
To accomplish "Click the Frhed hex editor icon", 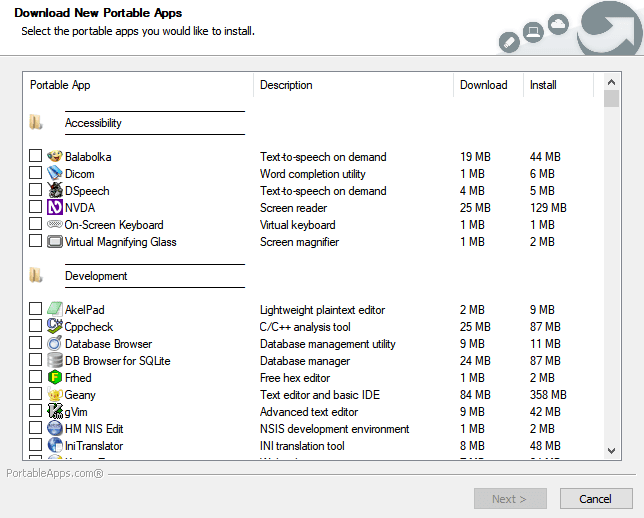I will [55, 378].
